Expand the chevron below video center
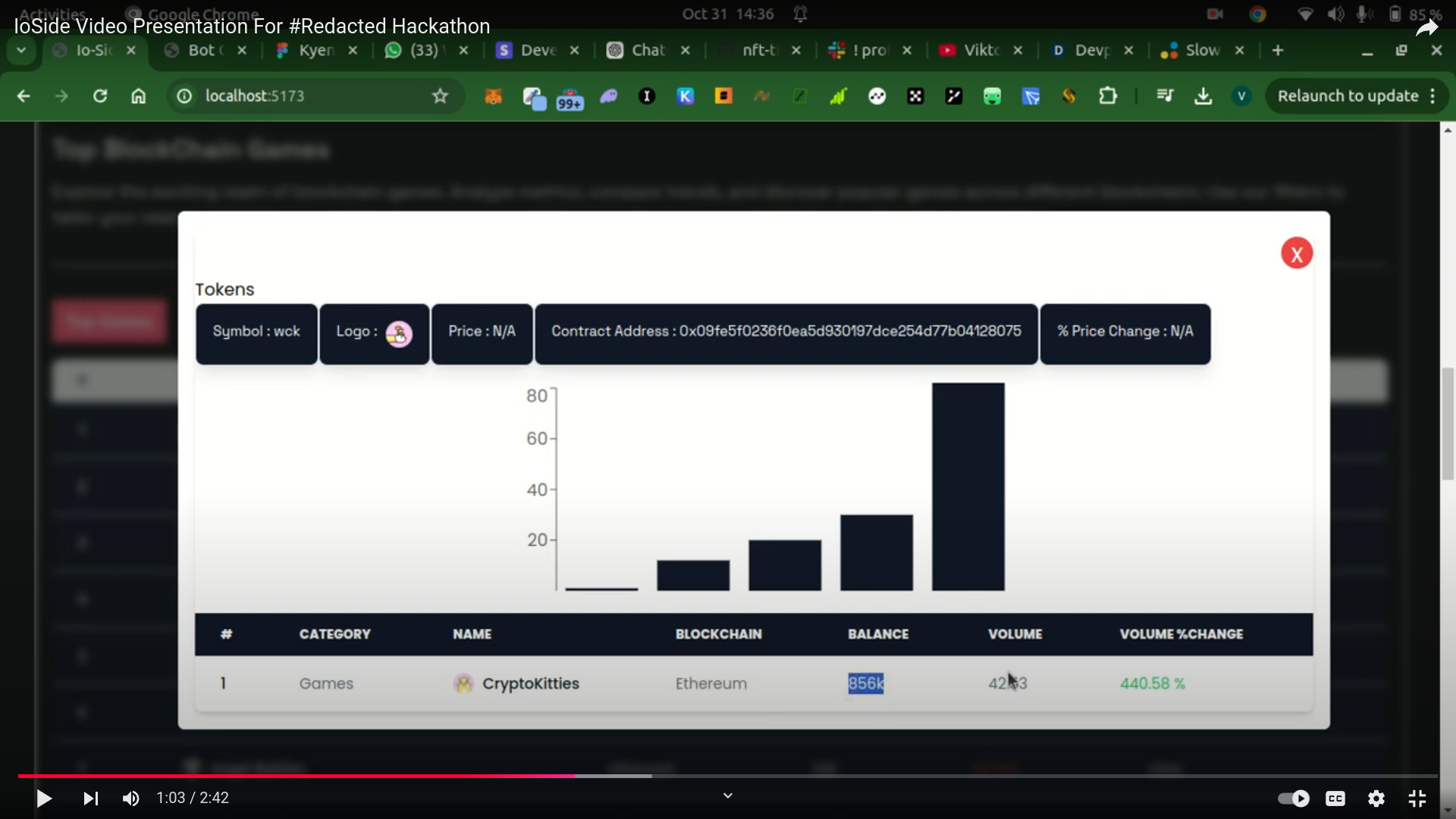The image size is (1456, 819). point(727,795)
